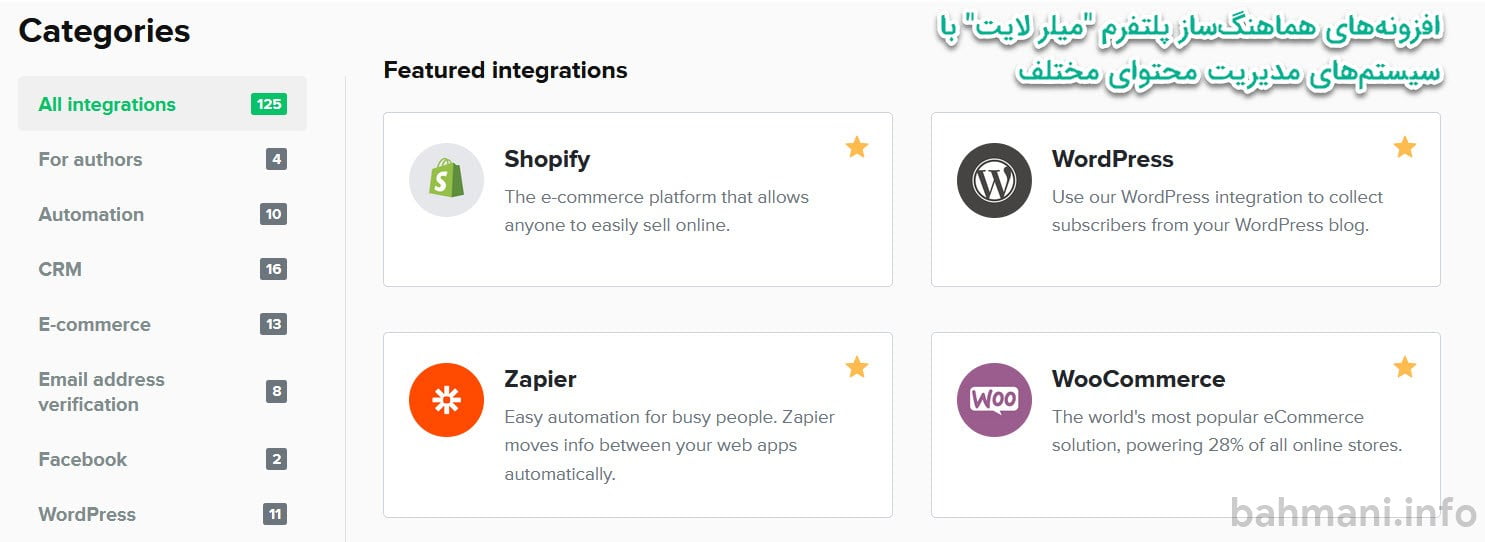Screen dimensions: 1485x542
Task: Click the star on the Zapier card
Action: [x=857, y=367]
